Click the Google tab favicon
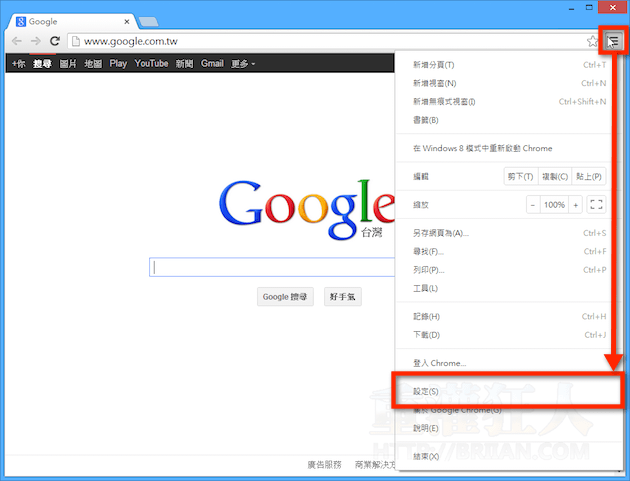This screenshot has height=481, width=630. pyautogui.click(x=21, y=20)
